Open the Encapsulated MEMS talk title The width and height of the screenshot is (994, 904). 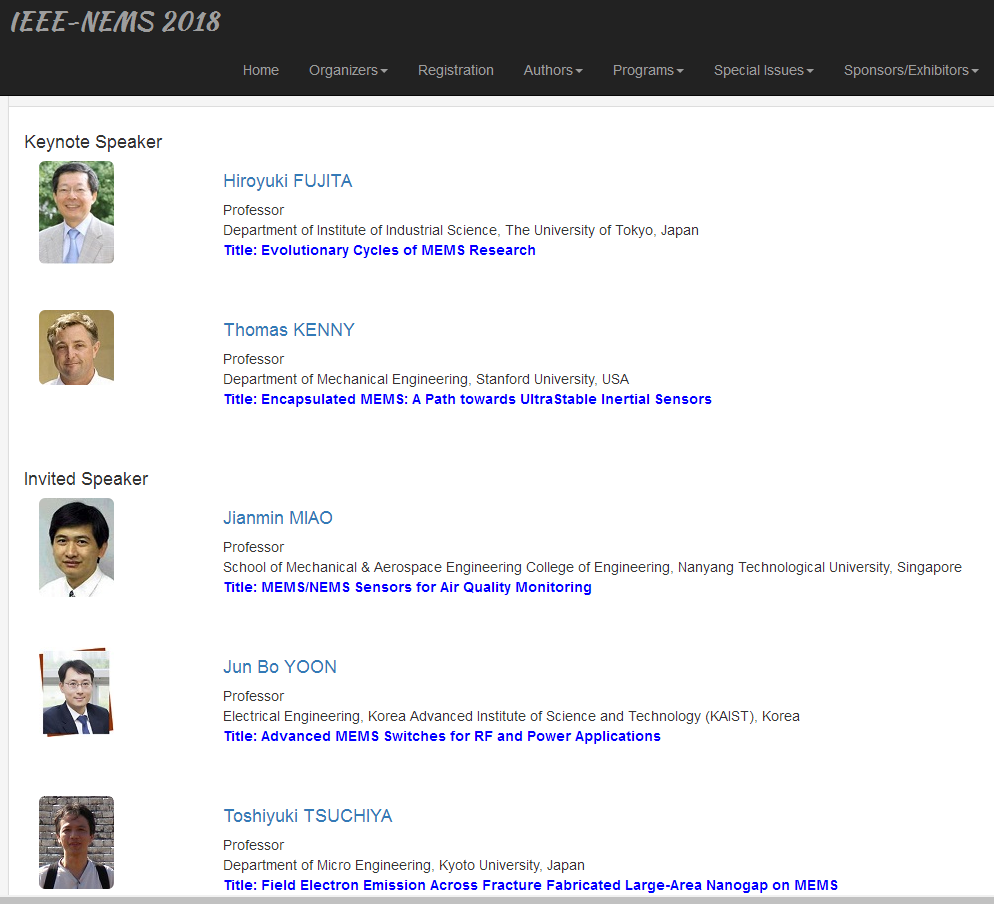point(468,399)
